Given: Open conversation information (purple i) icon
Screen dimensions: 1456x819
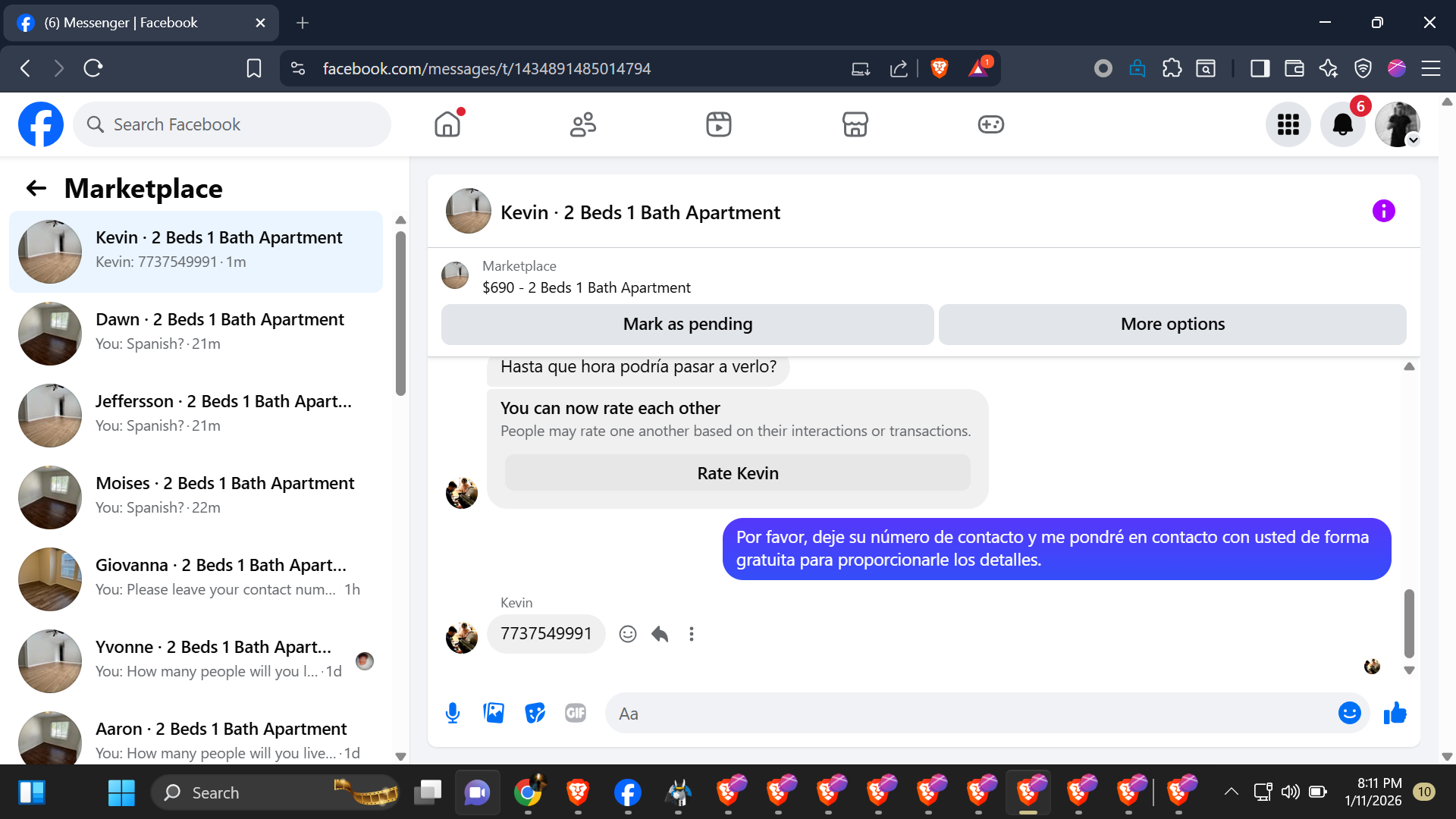Looking at the screenshot, I should [x=1384, y=211].
